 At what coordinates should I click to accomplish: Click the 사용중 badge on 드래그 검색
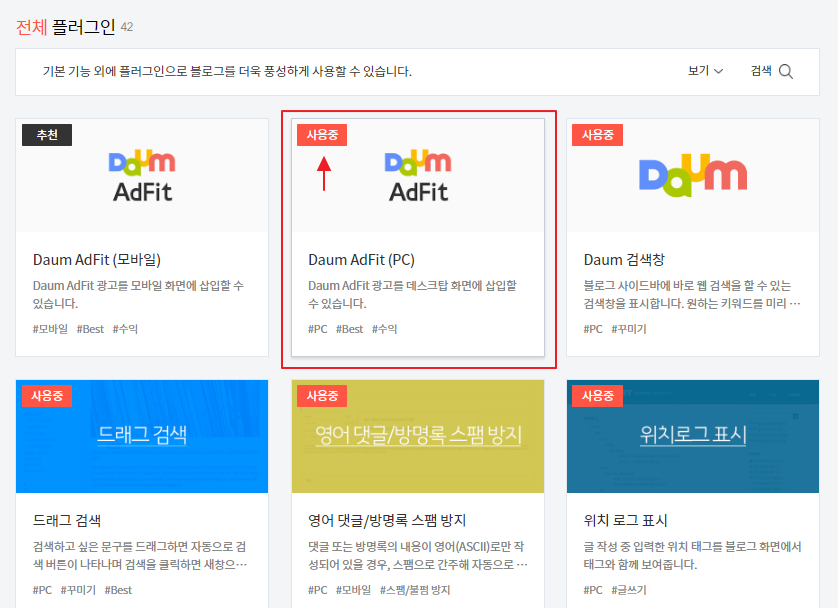(x=47, y=396)
